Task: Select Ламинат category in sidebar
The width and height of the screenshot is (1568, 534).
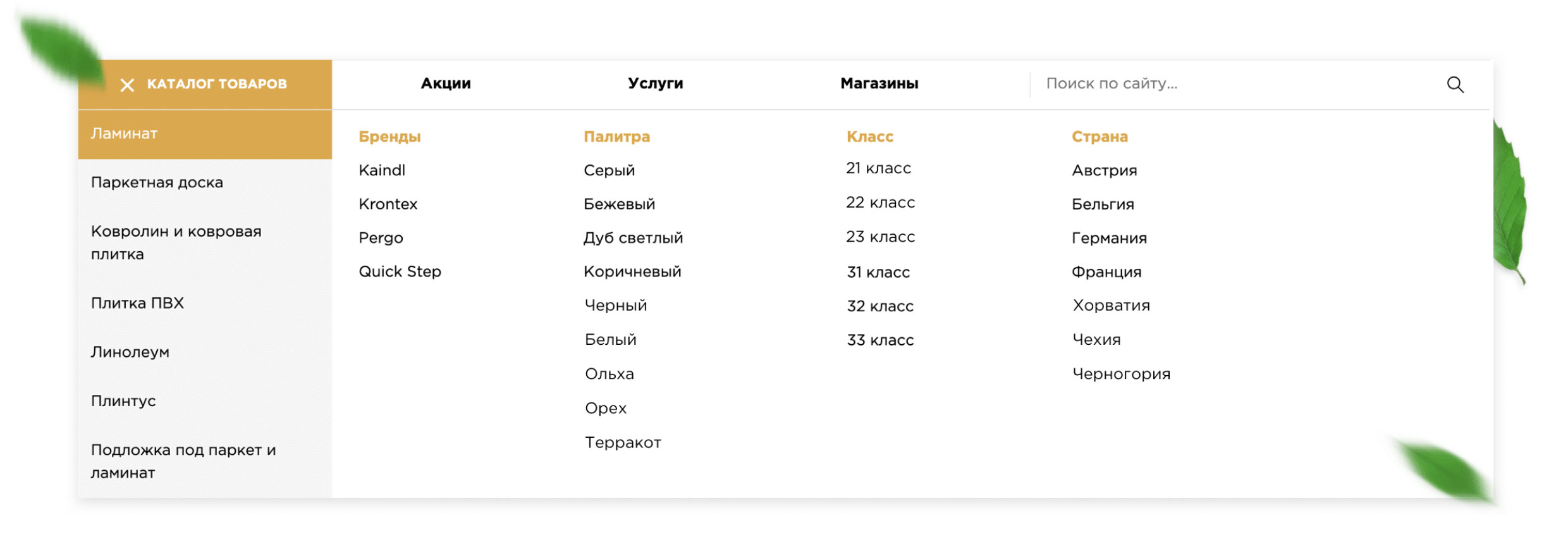Action: click(x=125, y=133)
